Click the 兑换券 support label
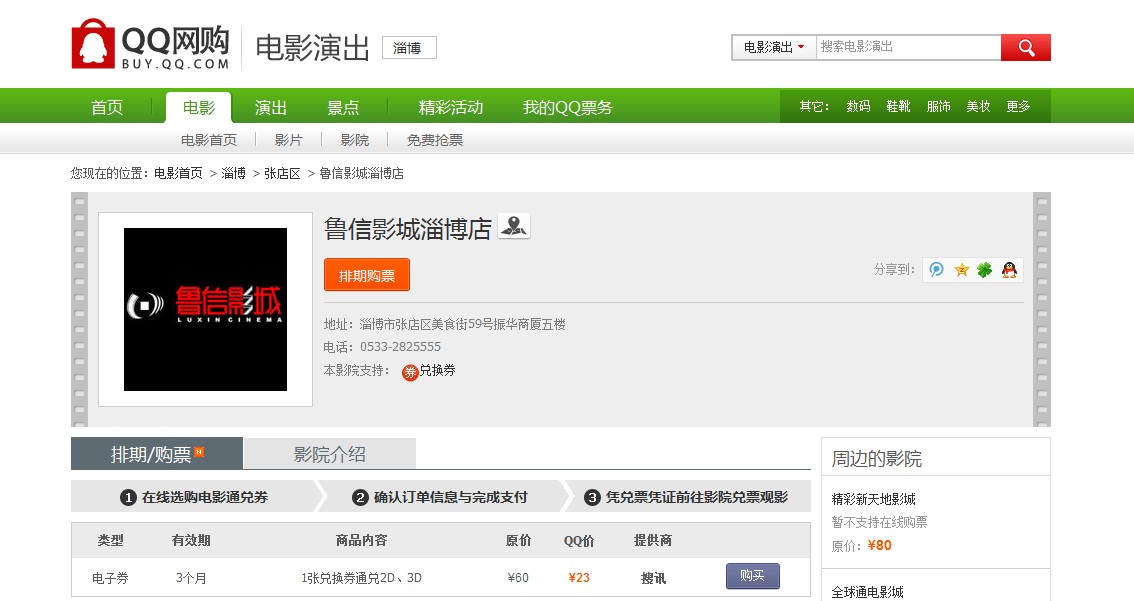This screenshot has height=601, width=1134. coord(438,370)
